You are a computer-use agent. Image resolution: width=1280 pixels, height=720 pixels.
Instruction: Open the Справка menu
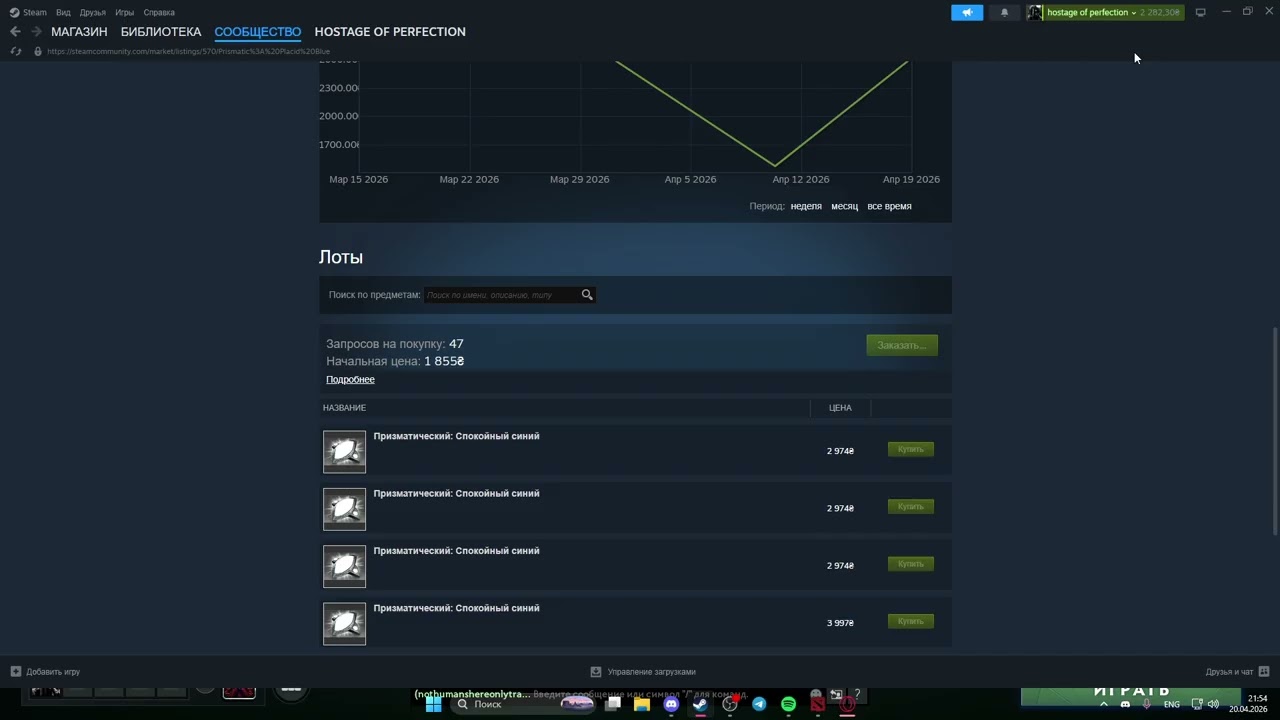point(159,12)
